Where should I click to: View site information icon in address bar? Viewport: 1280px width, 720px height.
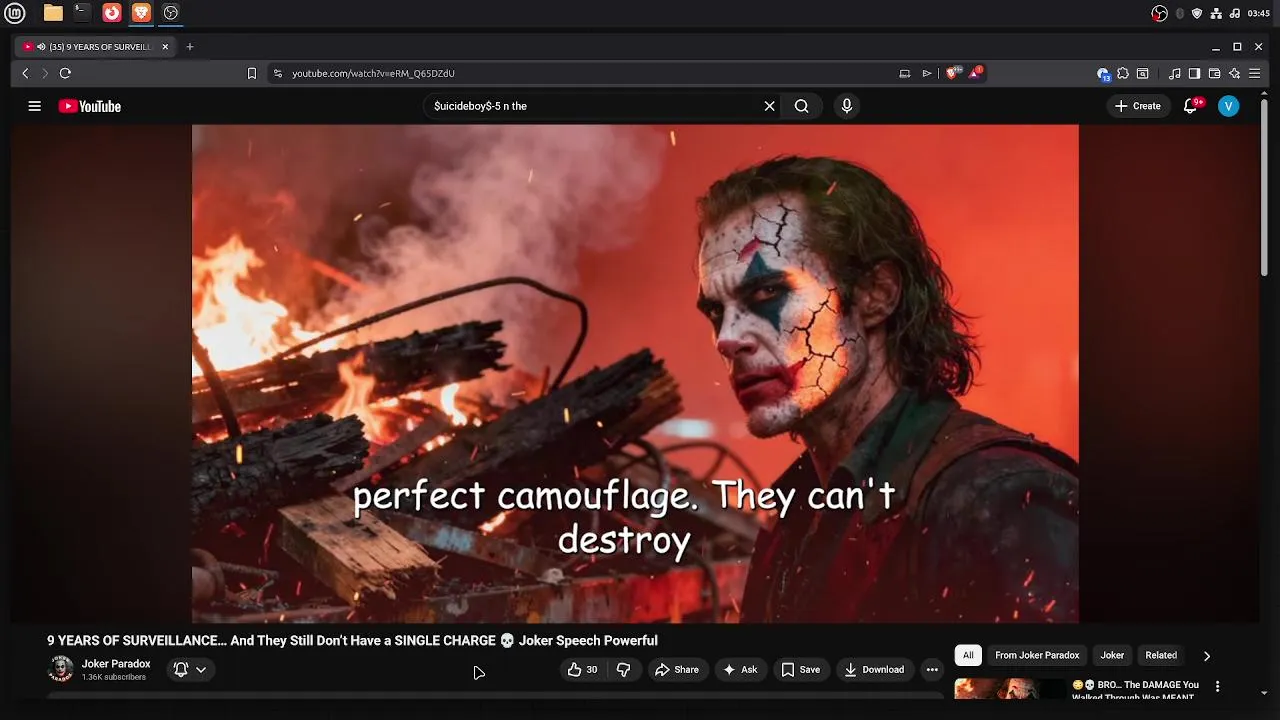[278, 73]
